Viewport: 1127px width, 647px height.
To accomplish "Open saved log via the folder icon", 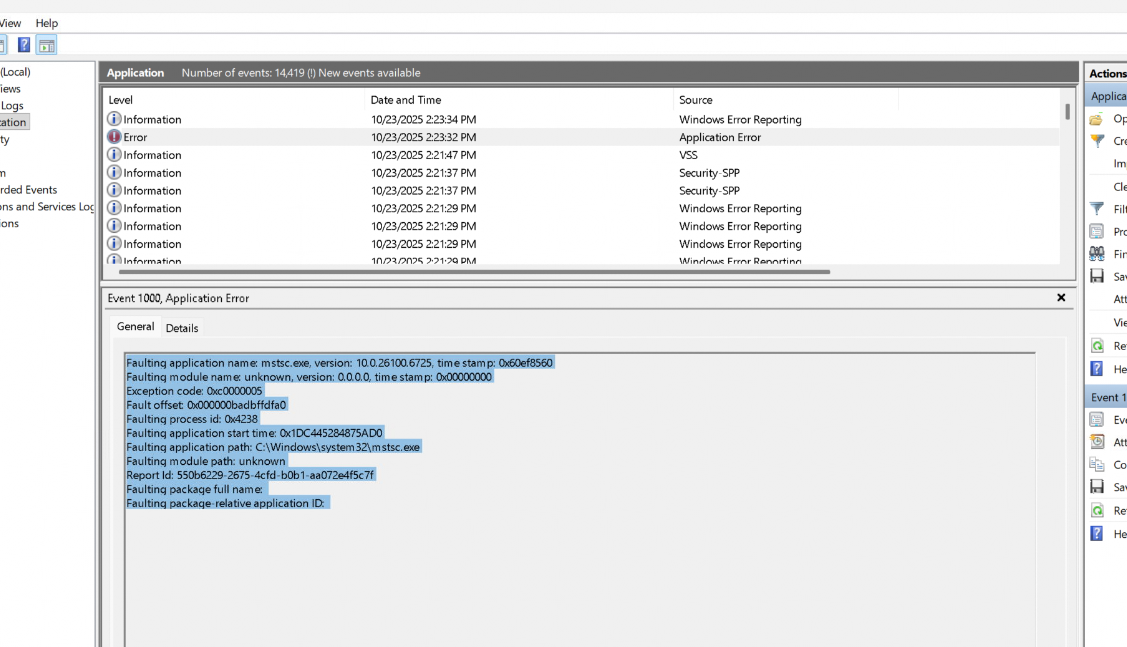I will [1097, 119].
